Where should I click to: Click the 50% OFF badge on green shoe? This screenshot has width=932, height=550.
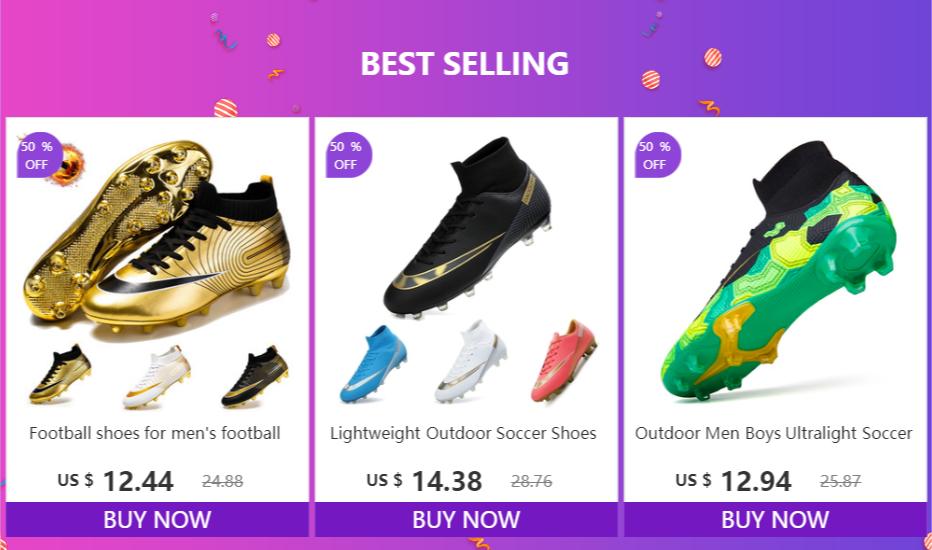(658, 155)
